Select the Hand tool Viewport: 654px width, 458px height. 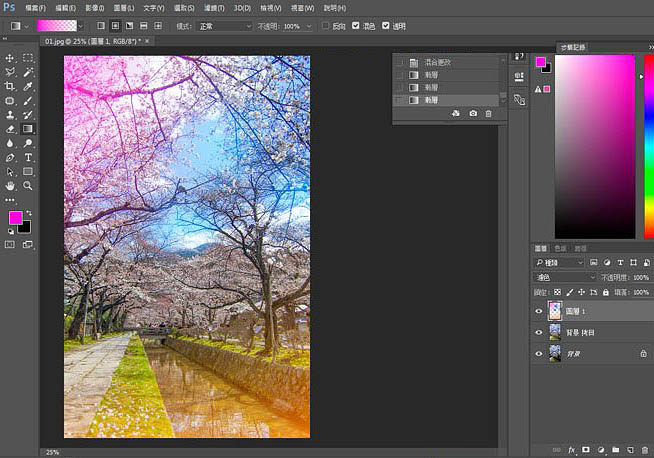(x=10, y=185)
